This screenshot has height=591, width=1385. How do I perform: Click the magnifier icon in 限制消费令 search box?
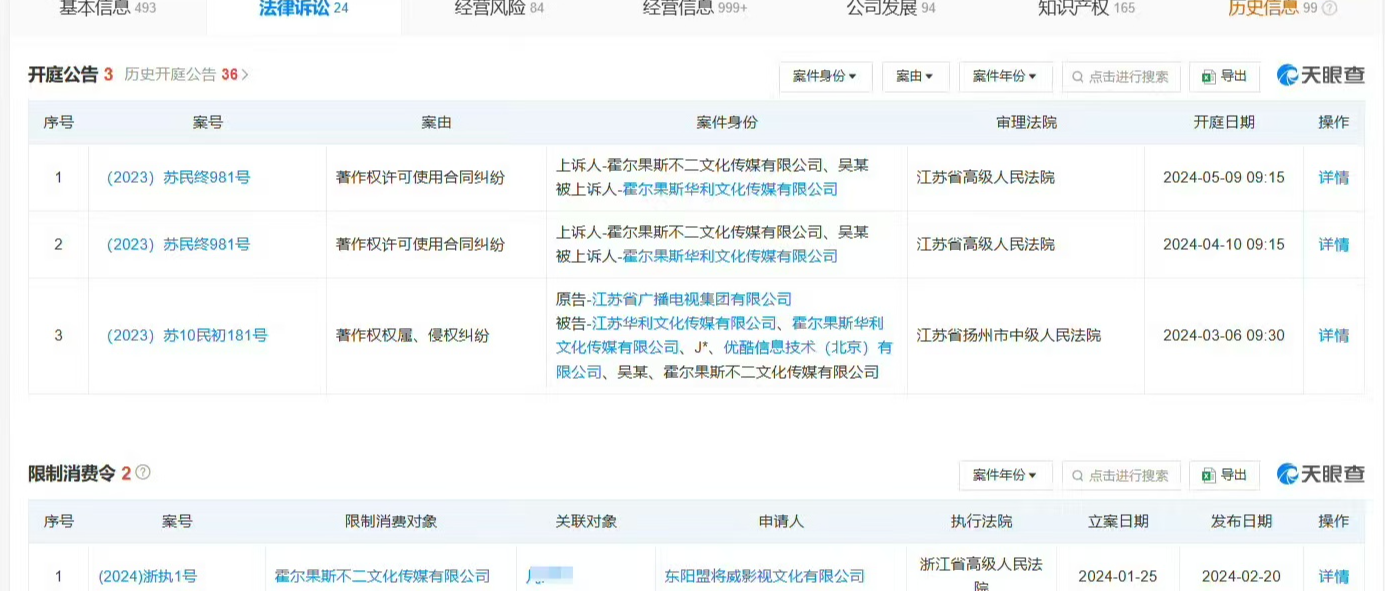pyautogui.click(x=1078, y=475)
